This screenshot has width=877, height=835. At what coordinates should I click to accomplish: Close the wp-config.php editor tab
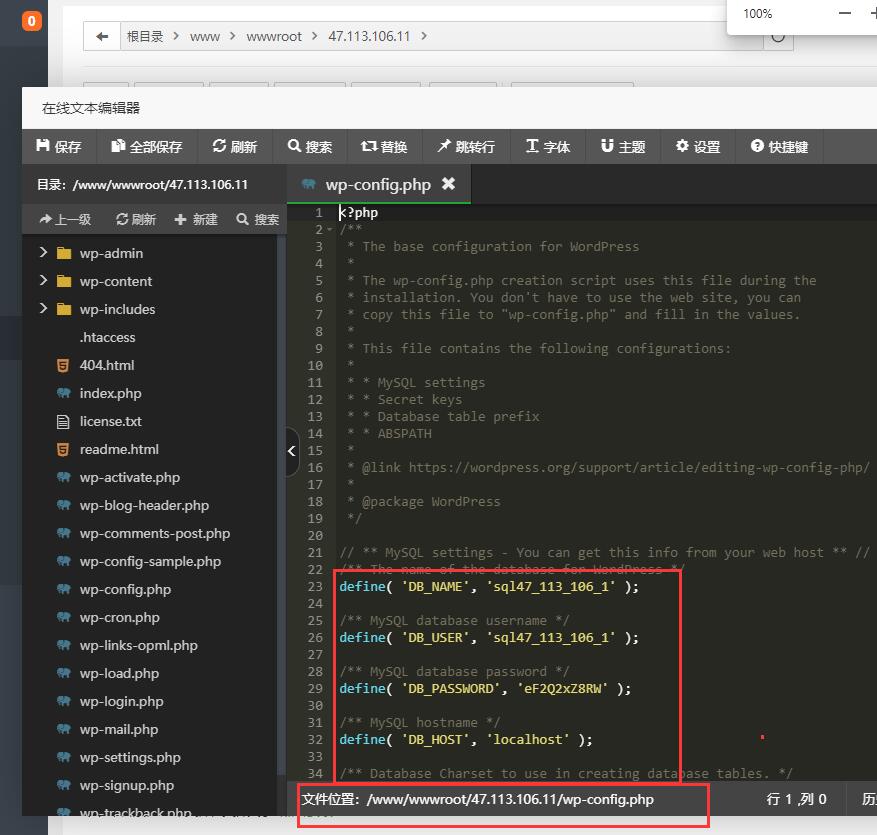pyautogui.click(x=449, y=183)
